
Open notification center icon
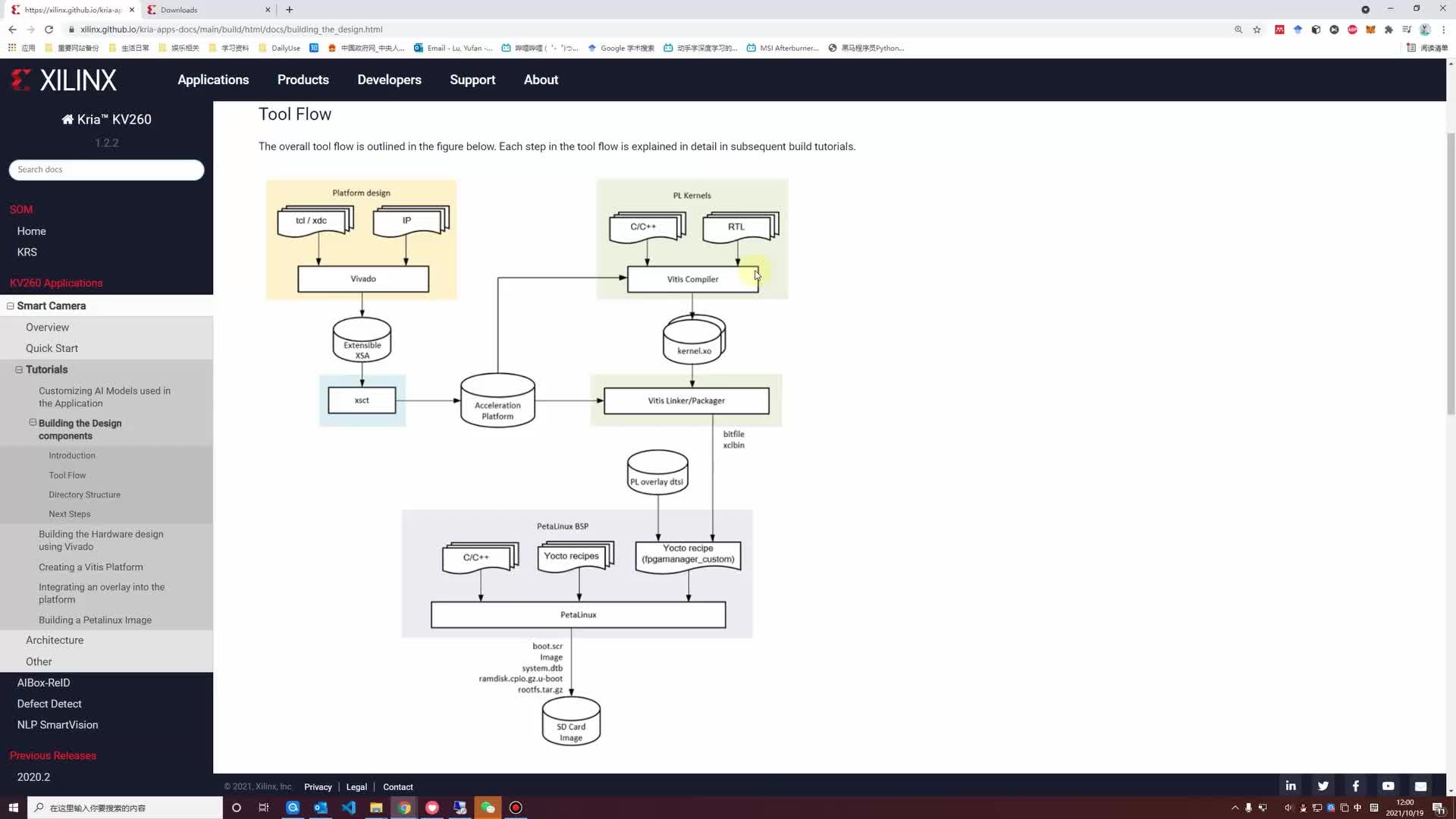tap(1438, 808)
